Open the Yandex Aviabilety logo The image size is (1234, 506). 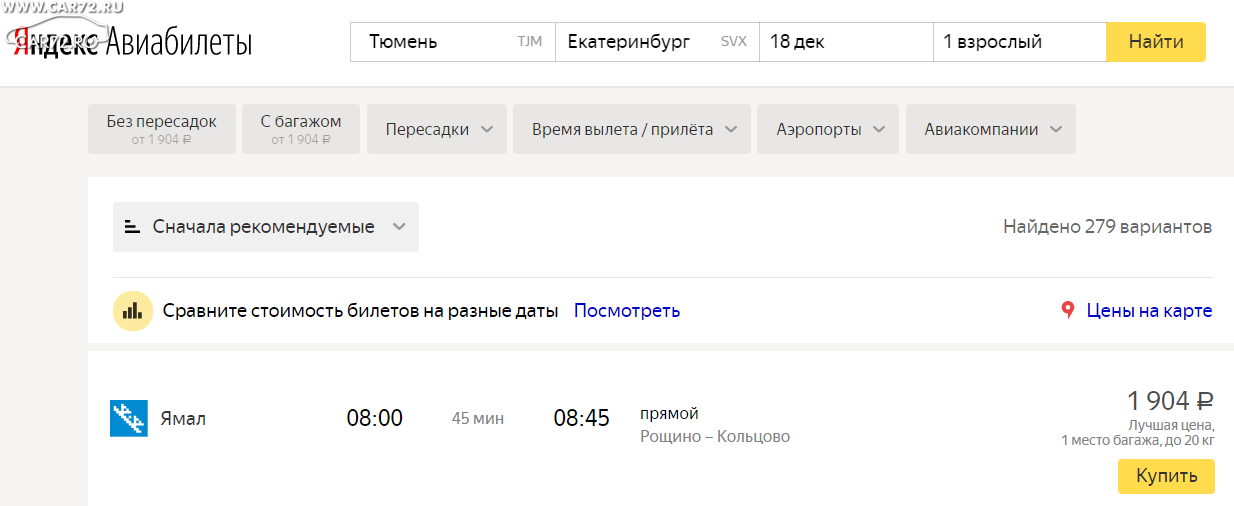[130, 43]
